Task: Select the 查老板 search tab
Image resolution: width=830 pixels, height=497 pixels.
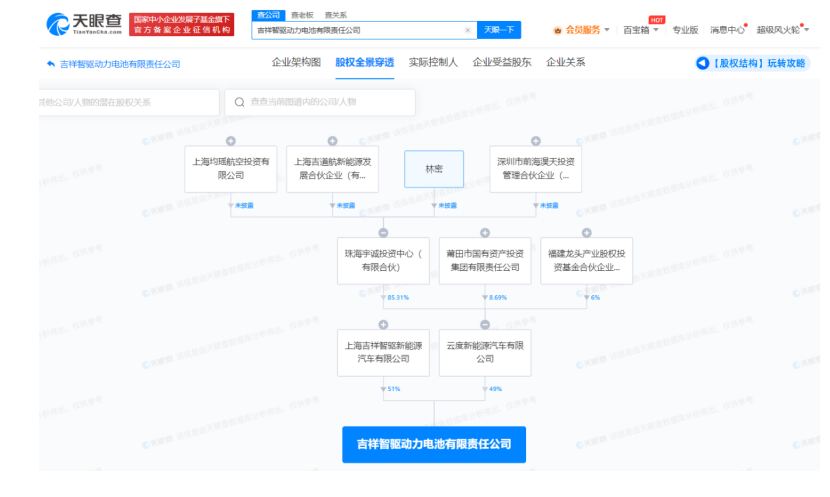Action: pyautogui.click(x=302, y=15)
